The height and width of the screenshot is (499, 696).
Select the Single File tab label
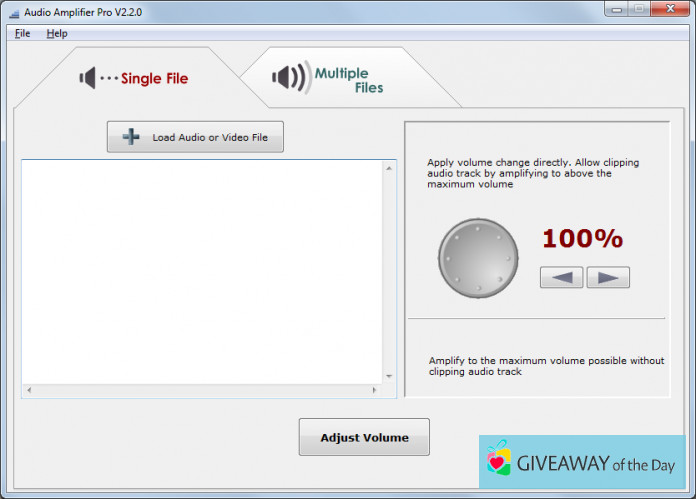pos(154,78)
